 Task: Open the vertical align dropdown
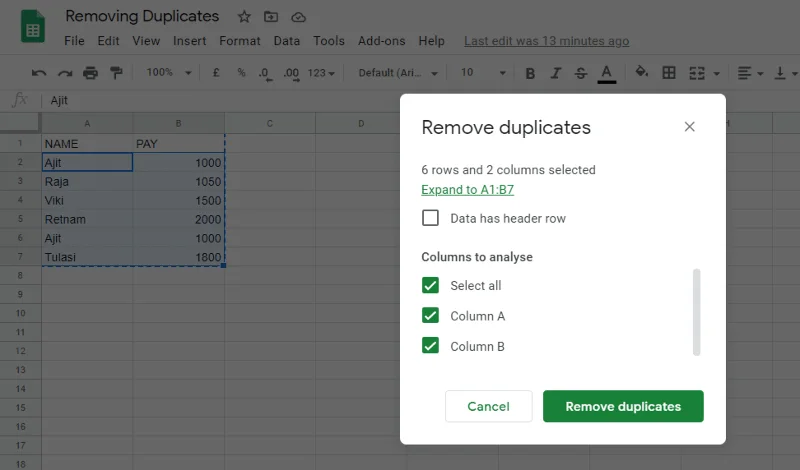(x=786, y=73)
